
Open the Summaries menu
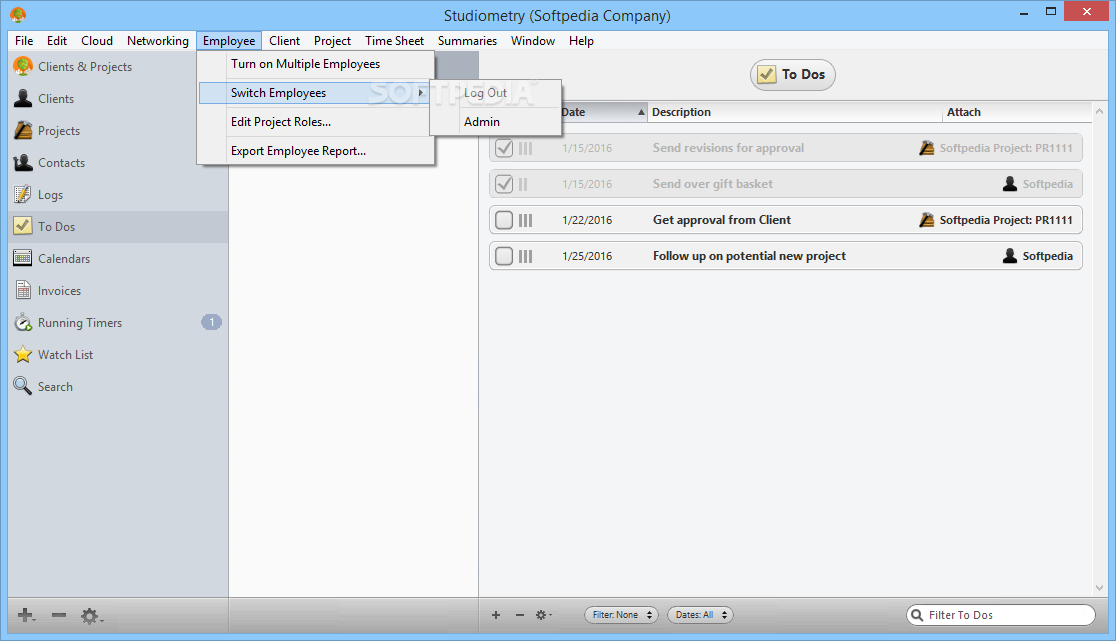[467, 41]
